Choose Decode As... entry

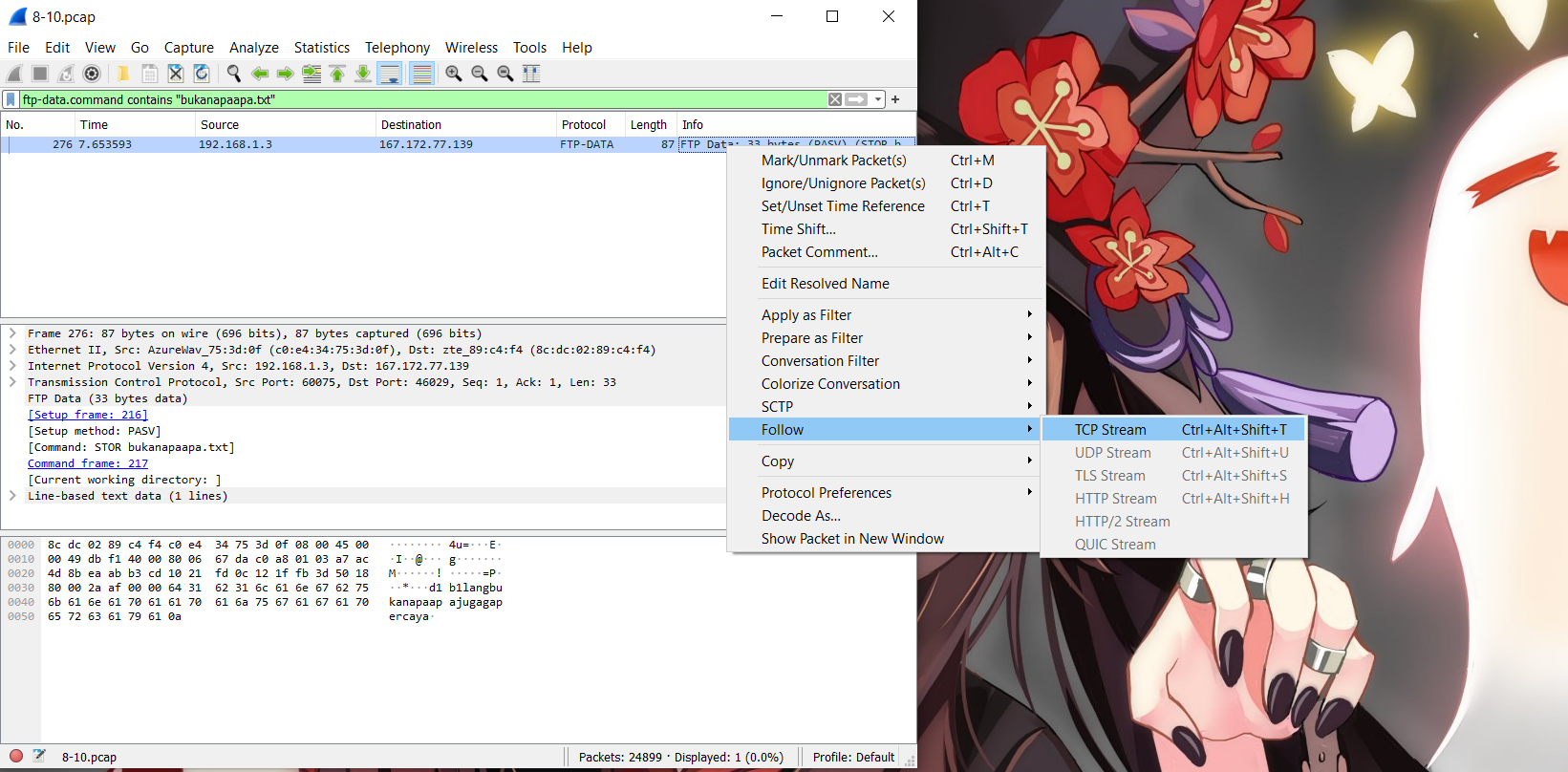886,516
